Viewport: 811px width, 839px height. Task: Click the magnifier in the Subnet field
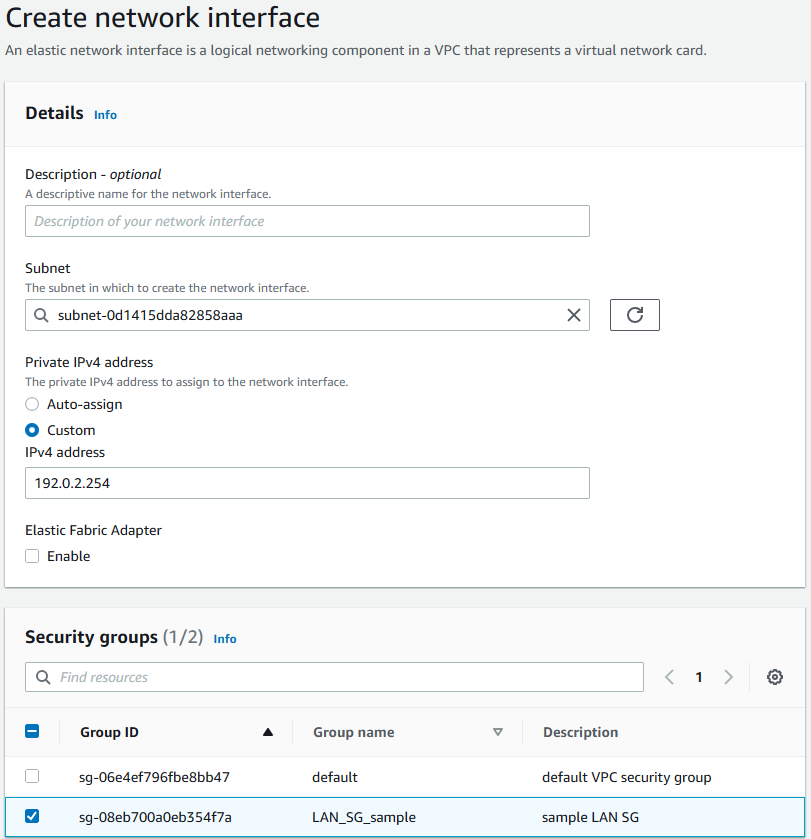coord(41,314)
